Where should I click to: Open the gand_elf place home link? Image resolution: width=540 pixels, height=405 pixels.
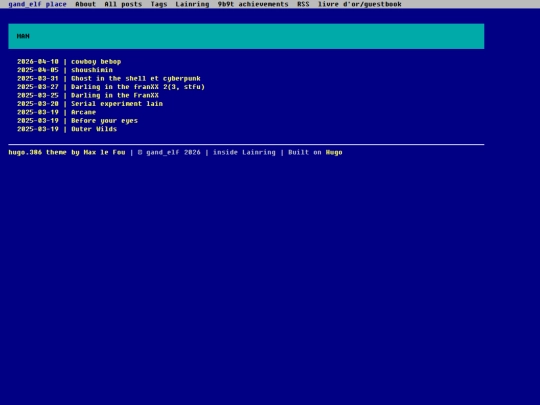37,4
